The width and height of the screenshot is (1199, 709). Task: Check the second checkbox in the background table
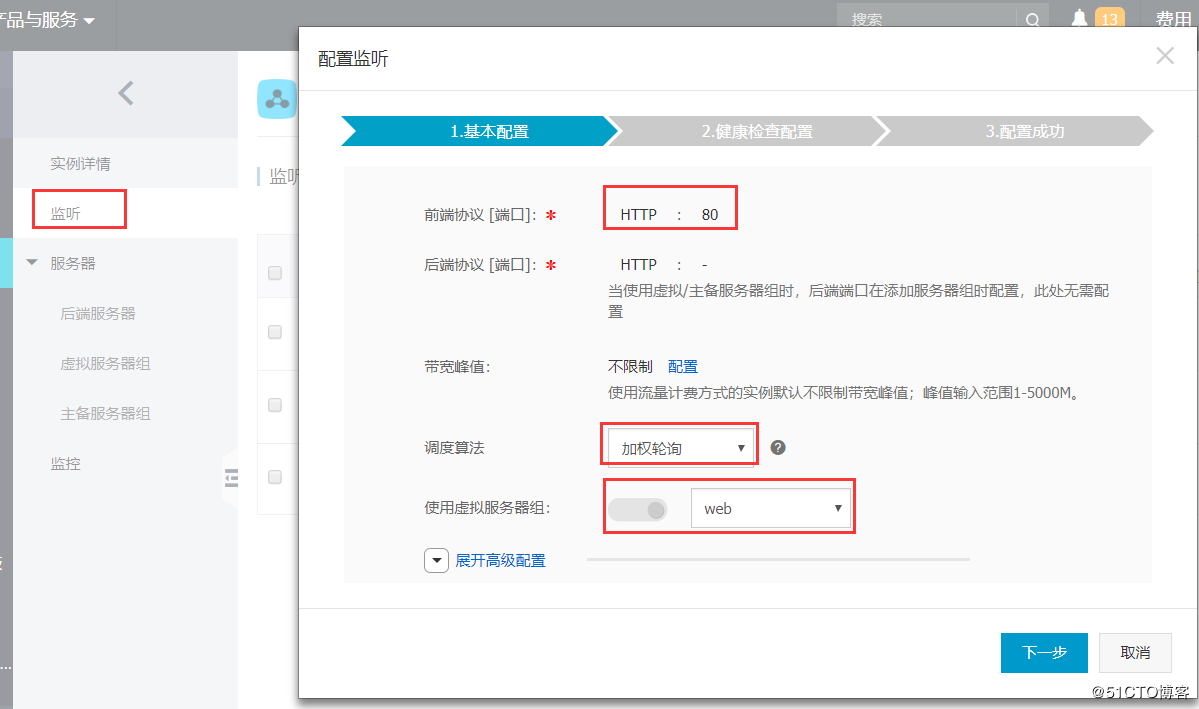click(x=277, y=332)
